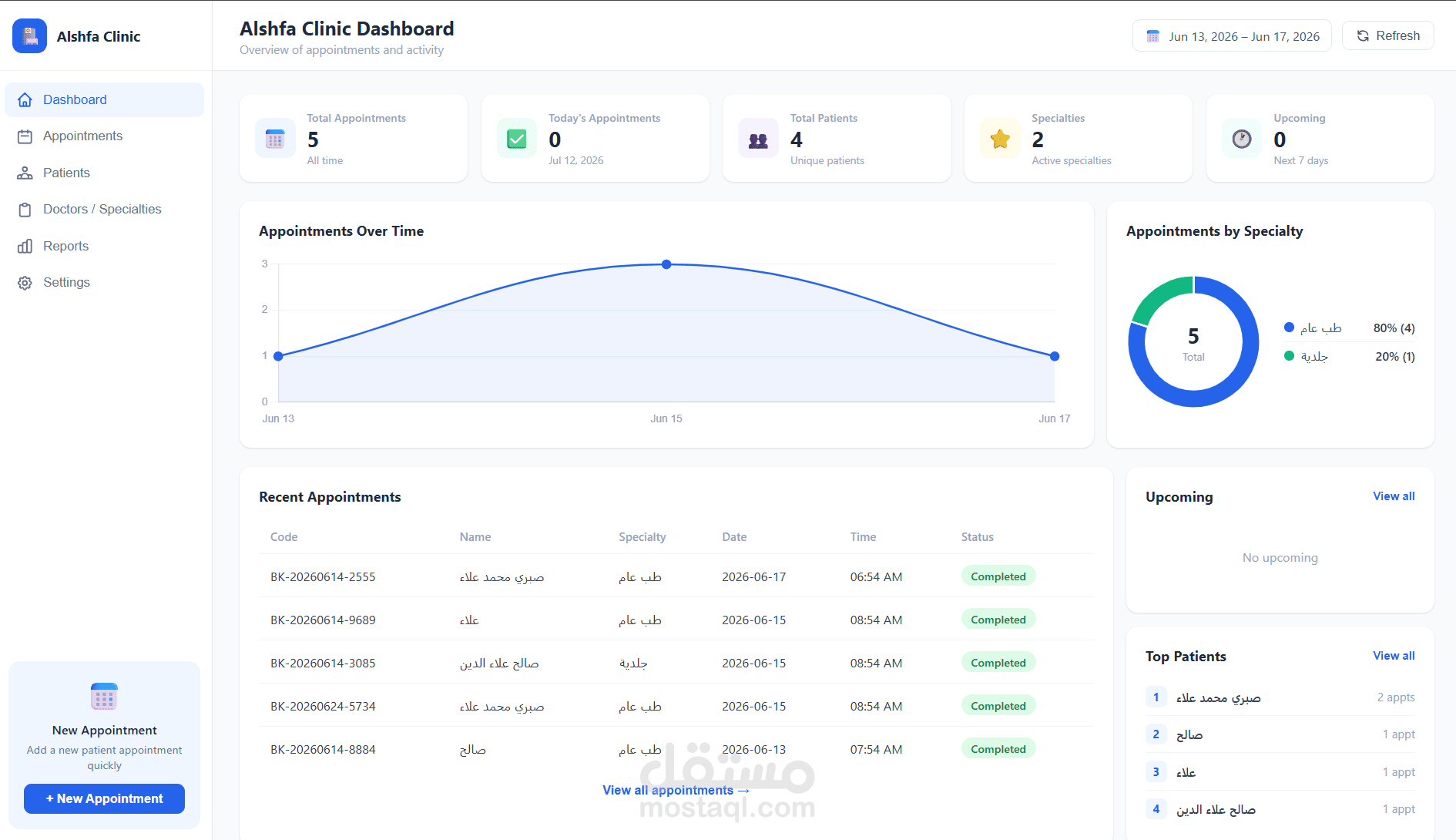This screenshot has height=840, width=1456.
Task: Click the Settings gear icon in sidebar
Action: tap(25, 283)
